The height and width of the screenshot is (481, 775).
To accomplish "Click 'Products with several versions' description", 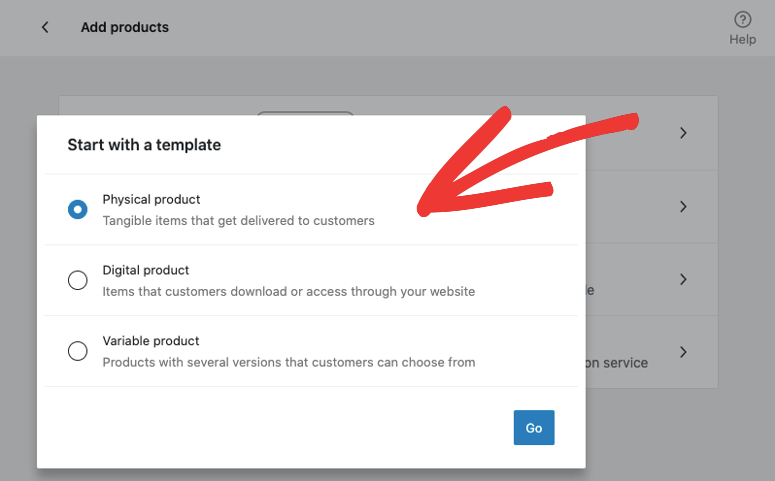I will pos(289,362).
